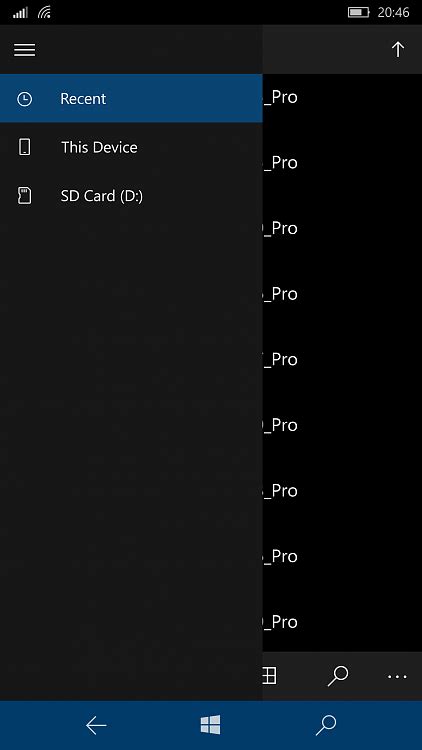Click the partially hidden view layout icon
The width and height of the screenshot is (422, 750).
pos(270,676)
